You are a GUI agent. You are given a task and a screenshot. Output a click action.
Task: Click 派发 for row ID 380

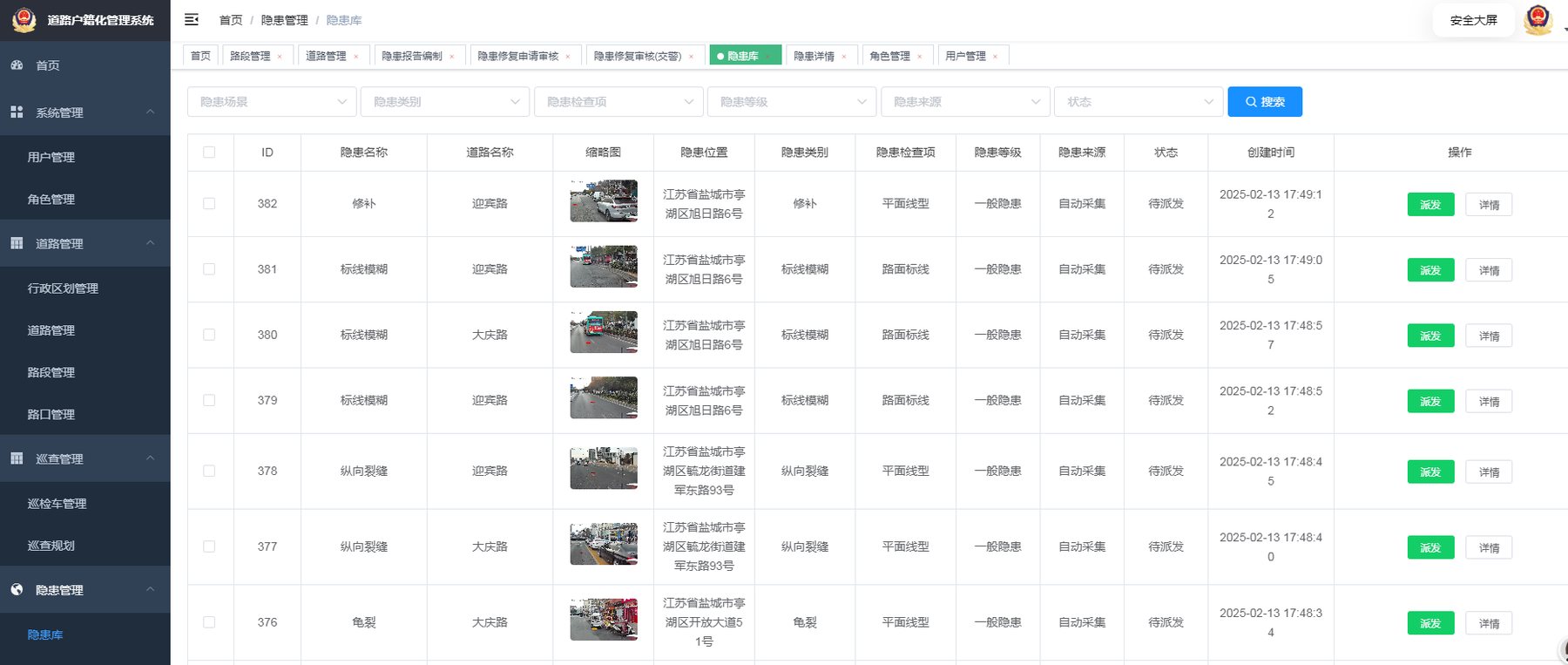coord(1430,336)
